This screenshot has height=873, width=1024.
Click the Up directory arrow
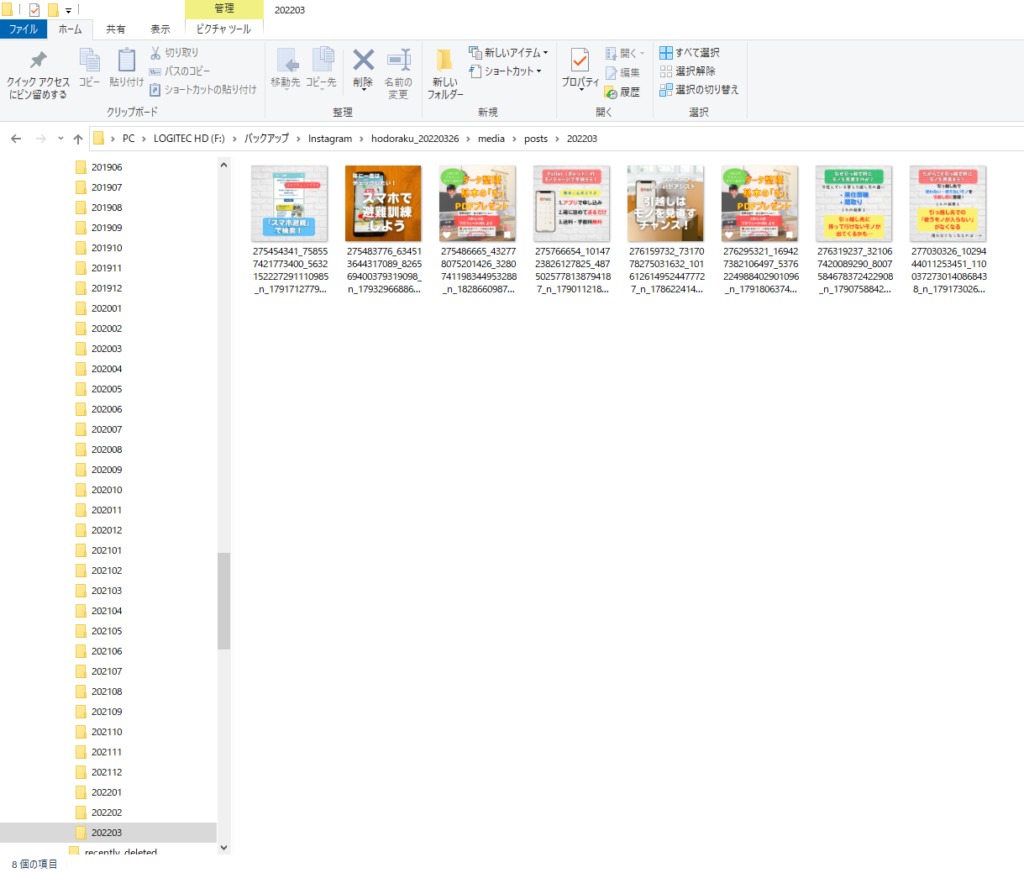click(x=78, y=138)
